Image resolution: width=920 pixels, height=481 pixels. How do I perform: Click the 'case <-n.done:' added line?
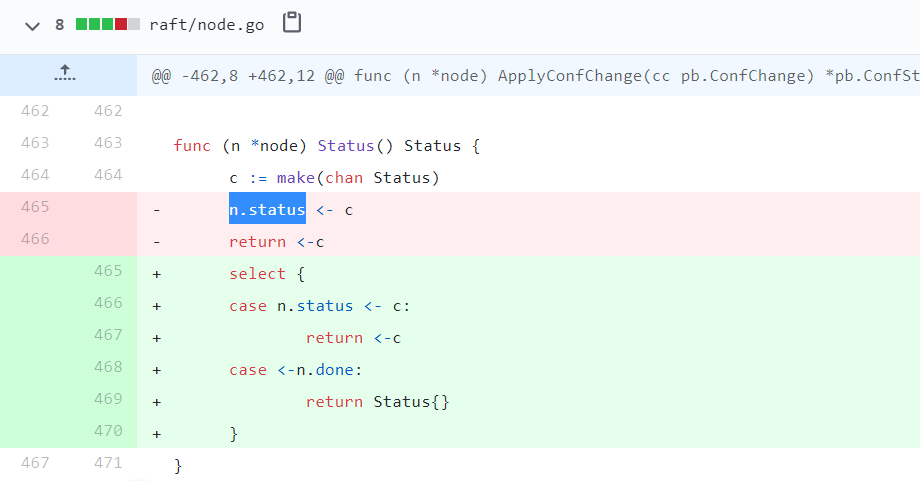pyautogui.click(x=298, y=369)
